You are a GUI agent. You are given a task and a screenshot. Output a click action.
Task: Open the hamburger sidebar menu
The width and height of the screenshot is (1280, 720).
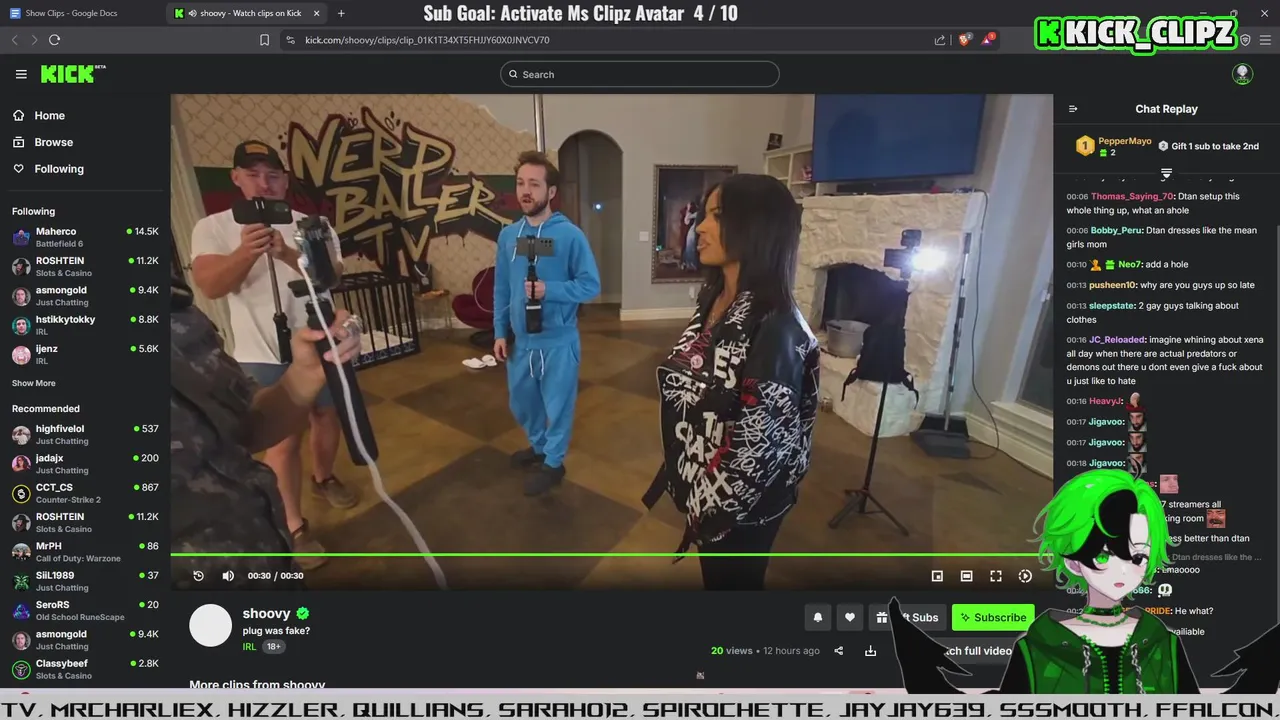21,74
